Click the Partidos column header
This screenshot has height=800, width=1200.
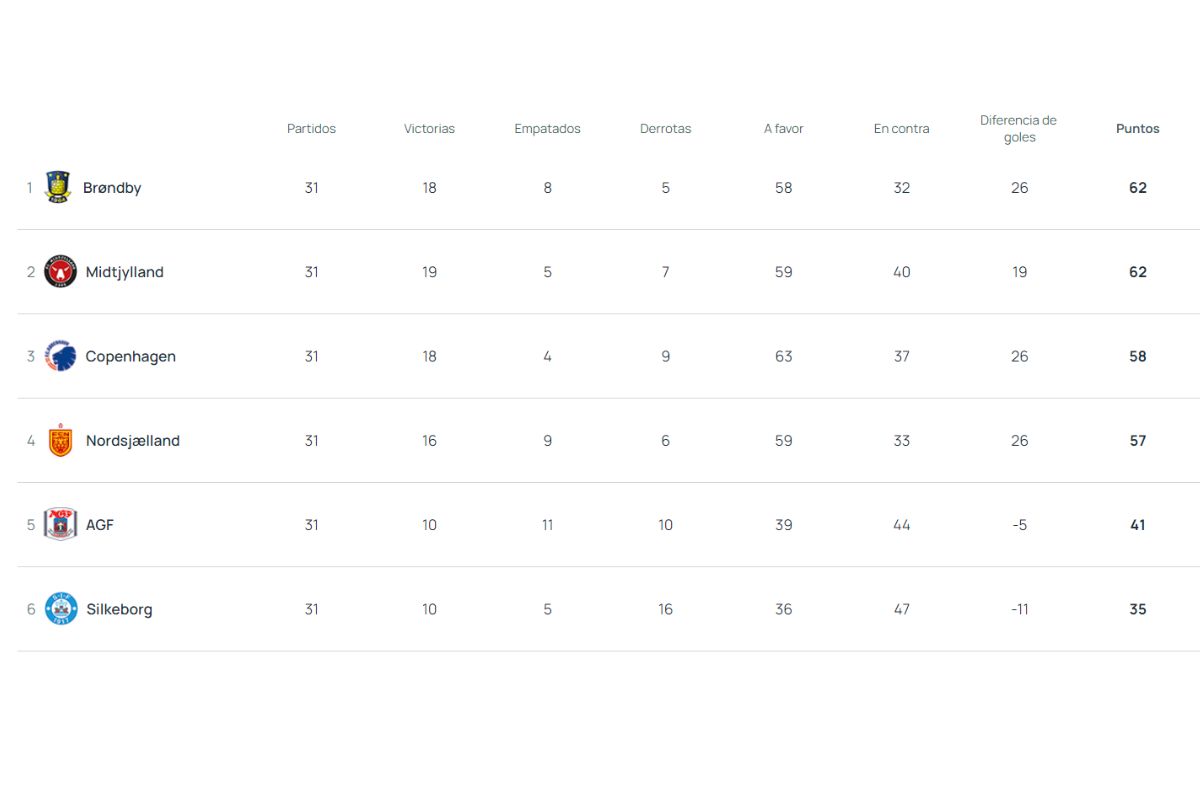311,129
